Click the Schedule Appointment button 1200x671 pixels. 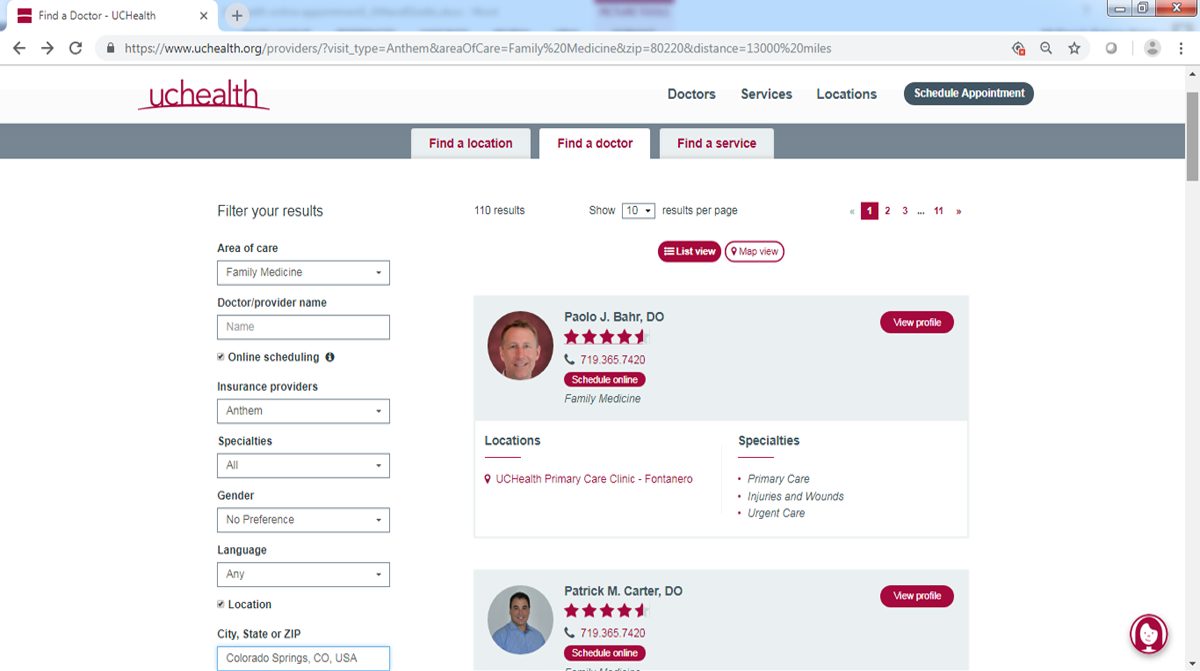(x=969, y=93)
